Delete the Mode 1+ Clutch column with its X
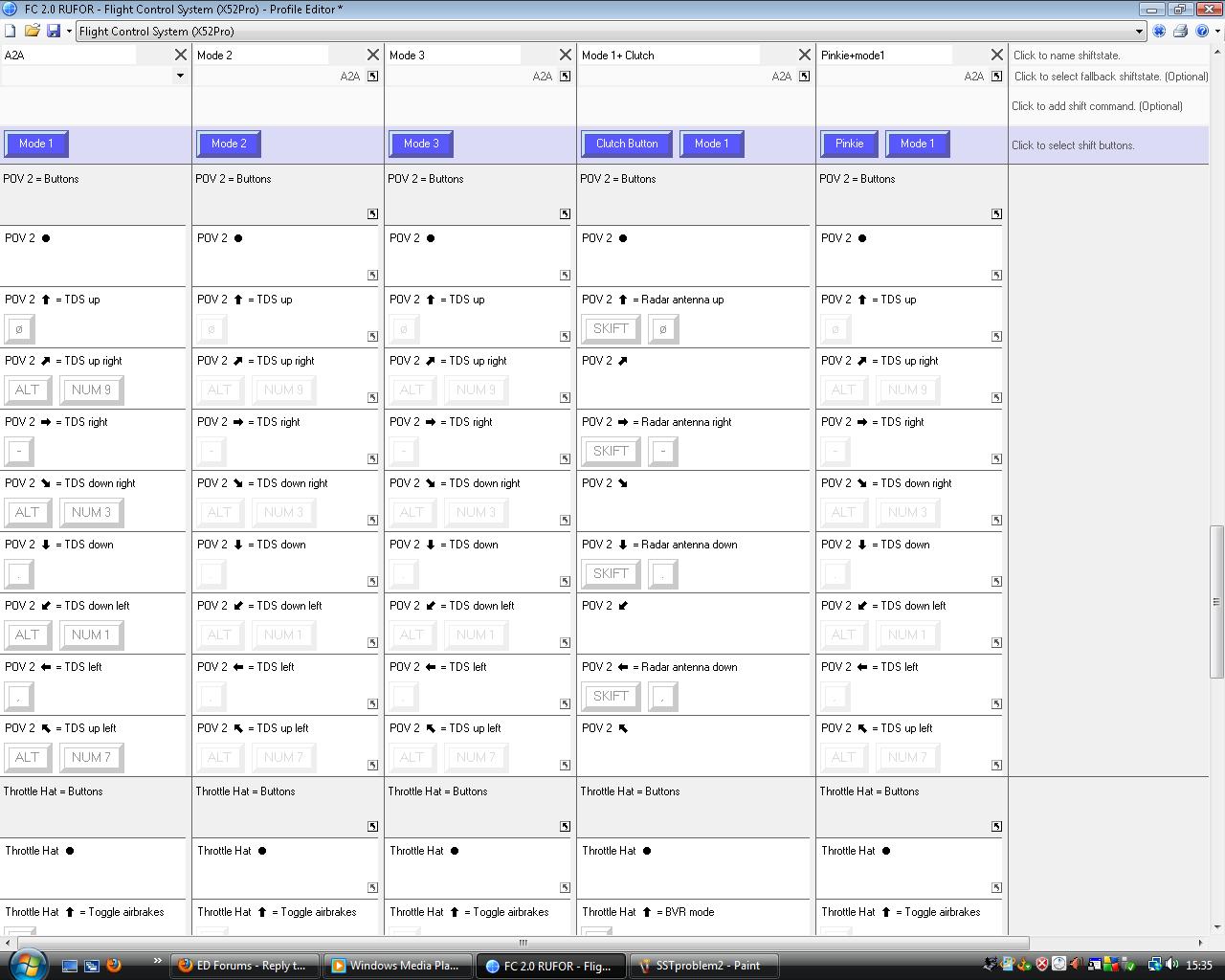The width and height of the screenshot is (1225, 980). click(x=805, y=55)
